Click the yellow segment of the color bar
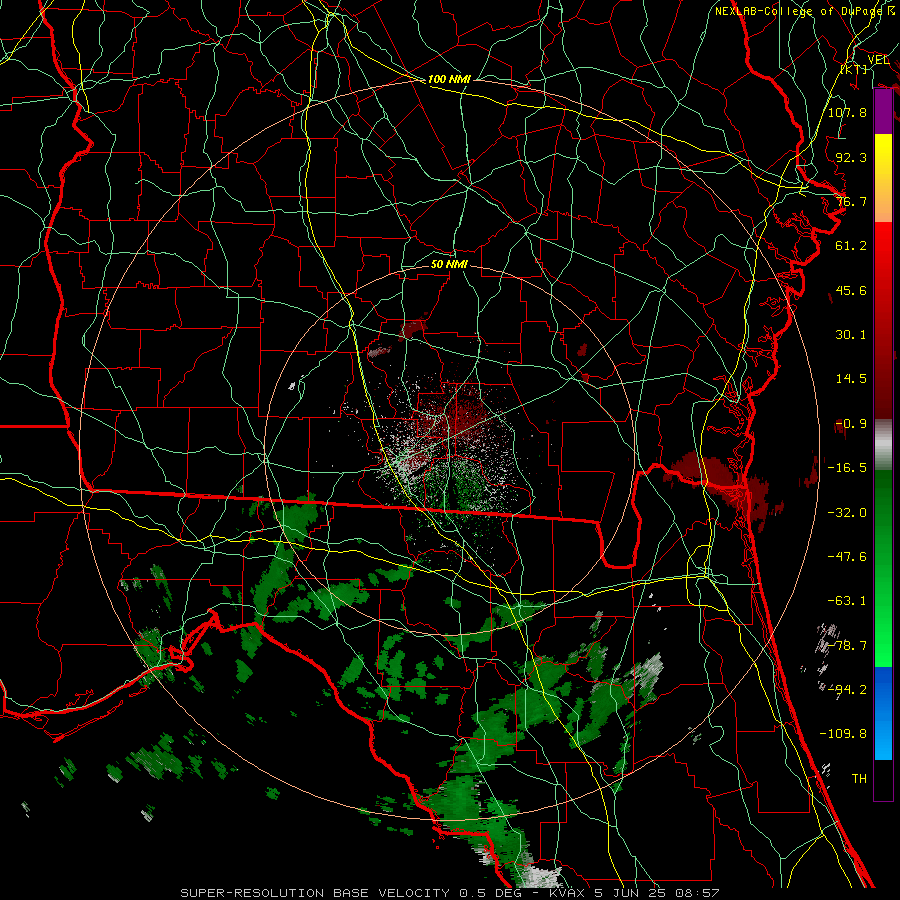This screenshot has width=900, height=900. pyautogui.click(x=883, y=178)
